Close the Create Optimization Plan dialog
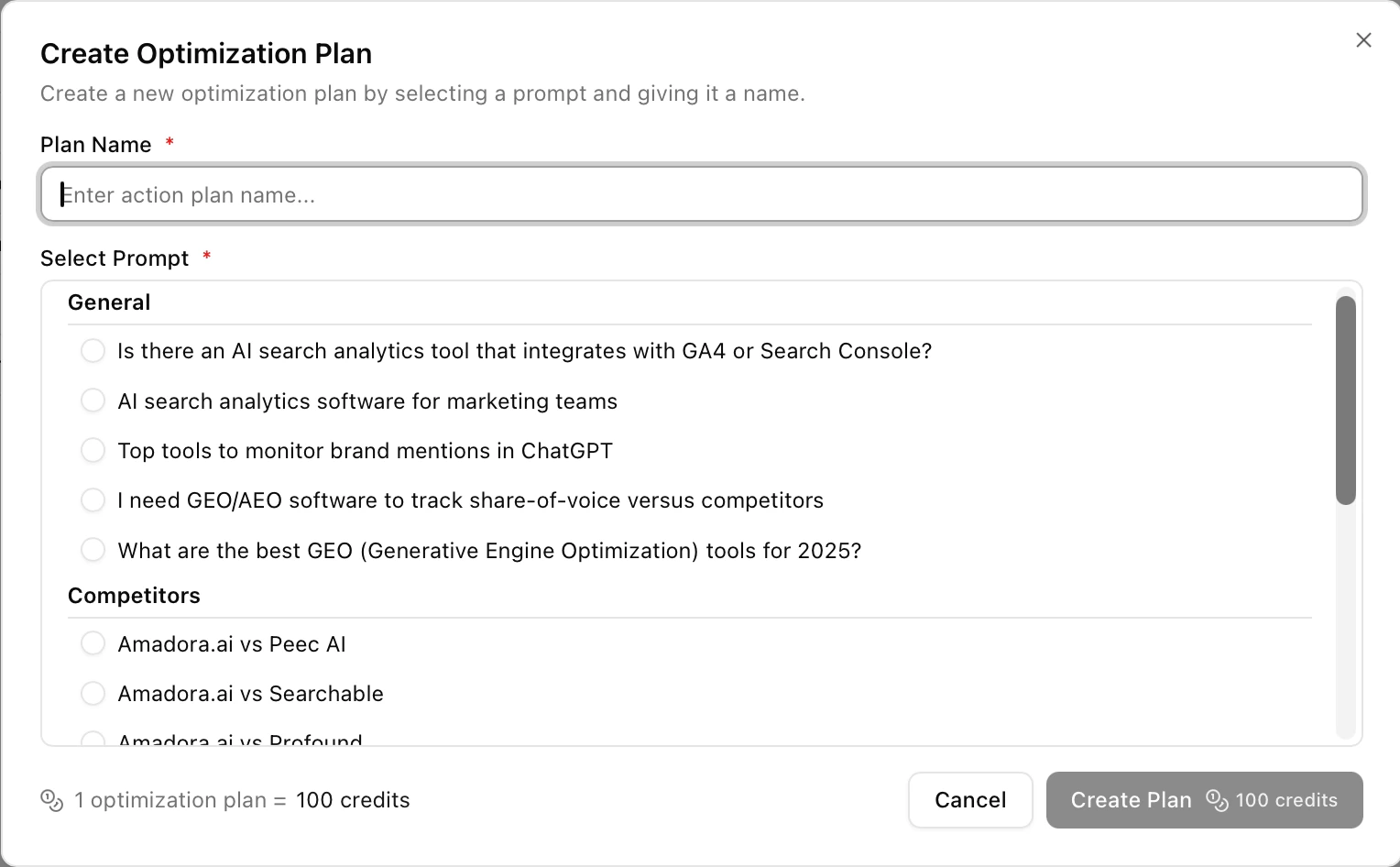Viewport: 1400px width, 867px height. point(1363,39)
